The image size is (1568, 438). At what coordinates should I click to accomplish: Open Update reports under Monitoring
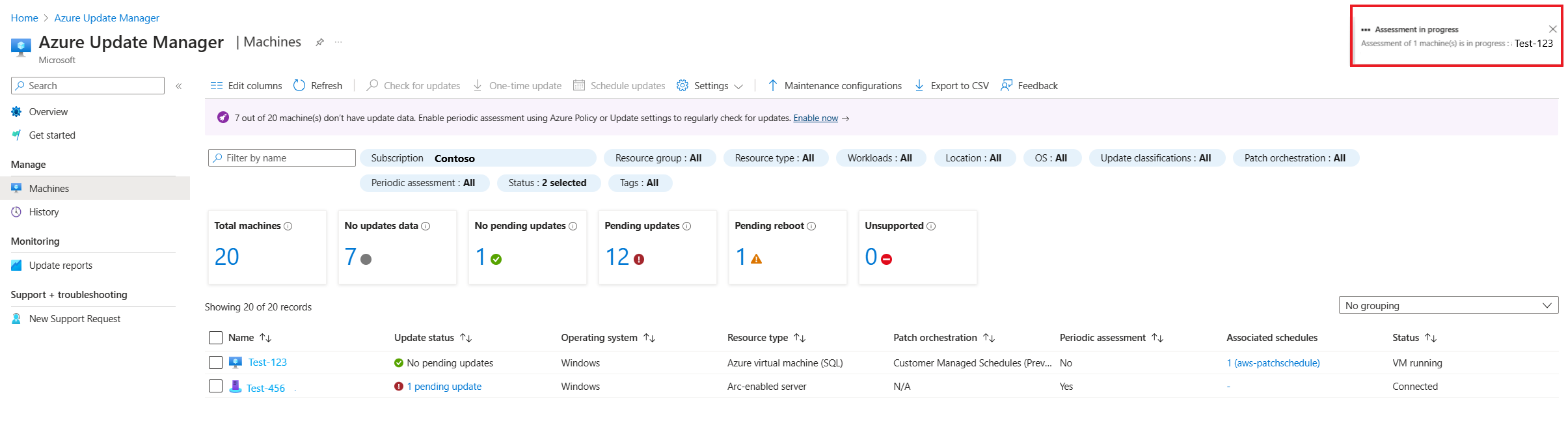tap(61, 266)
